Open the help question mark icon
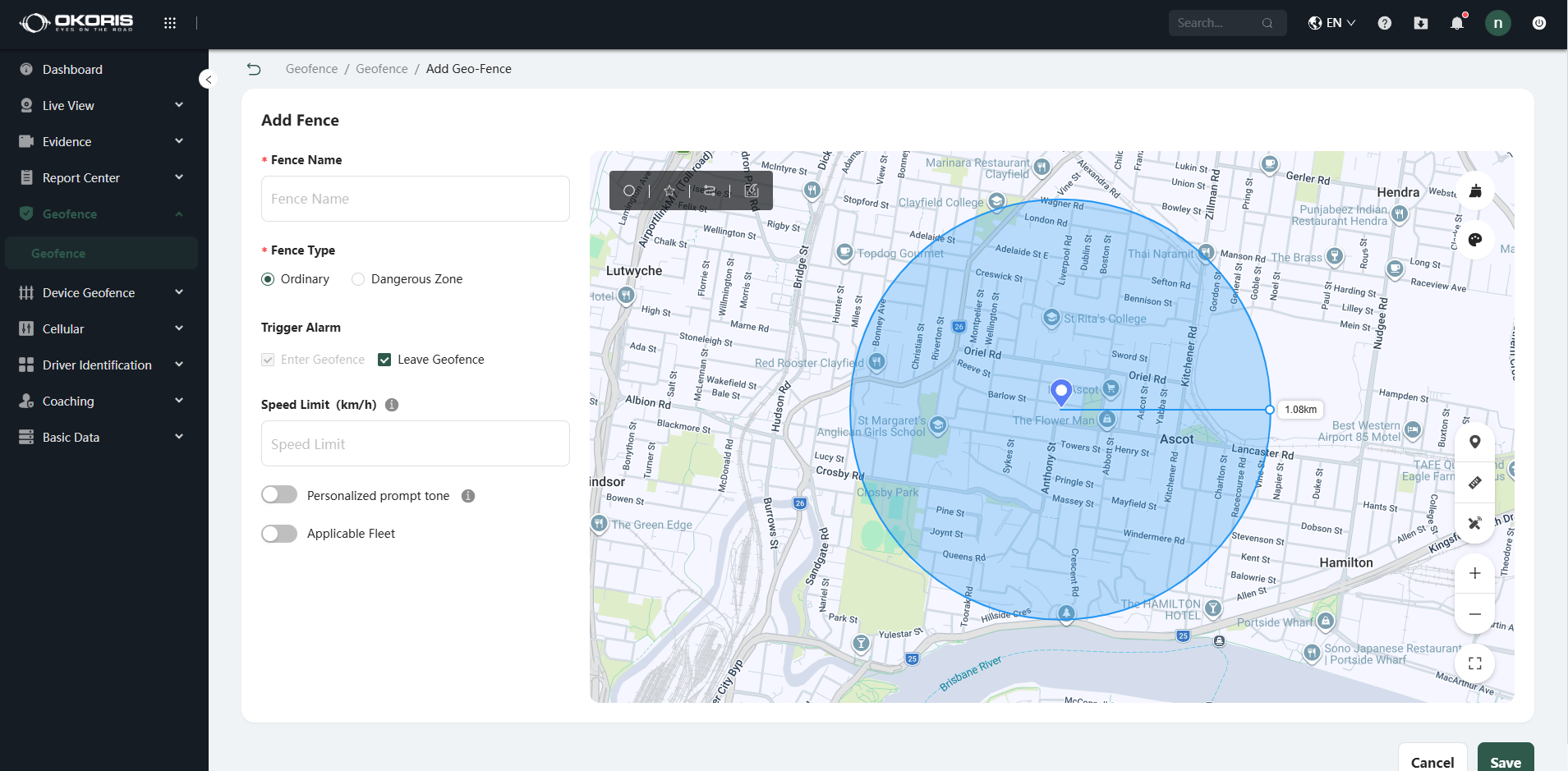The image size is (1568, 771). pyautogui.click(x=1385, y=23)
